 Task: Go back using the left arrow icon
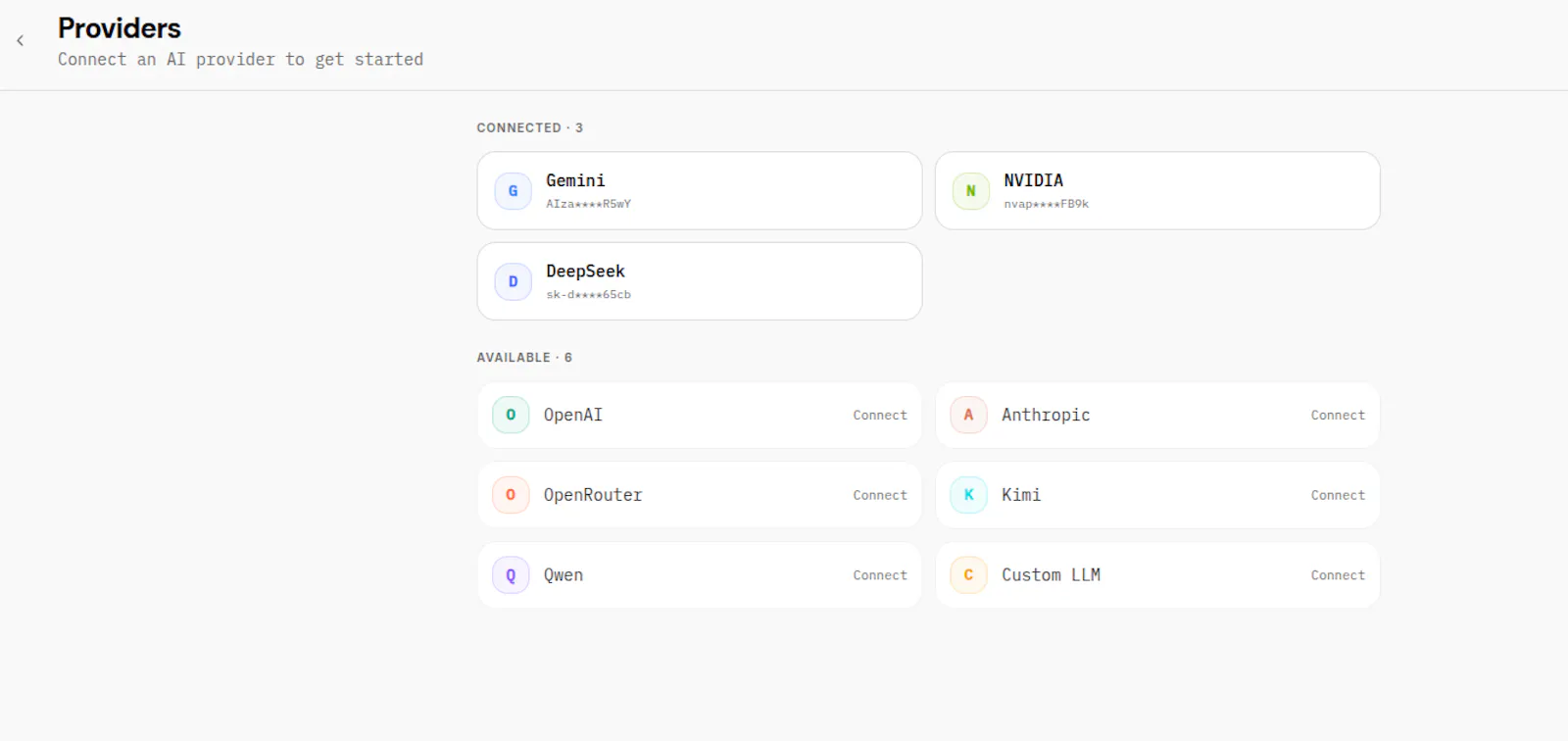pos(20,40)
